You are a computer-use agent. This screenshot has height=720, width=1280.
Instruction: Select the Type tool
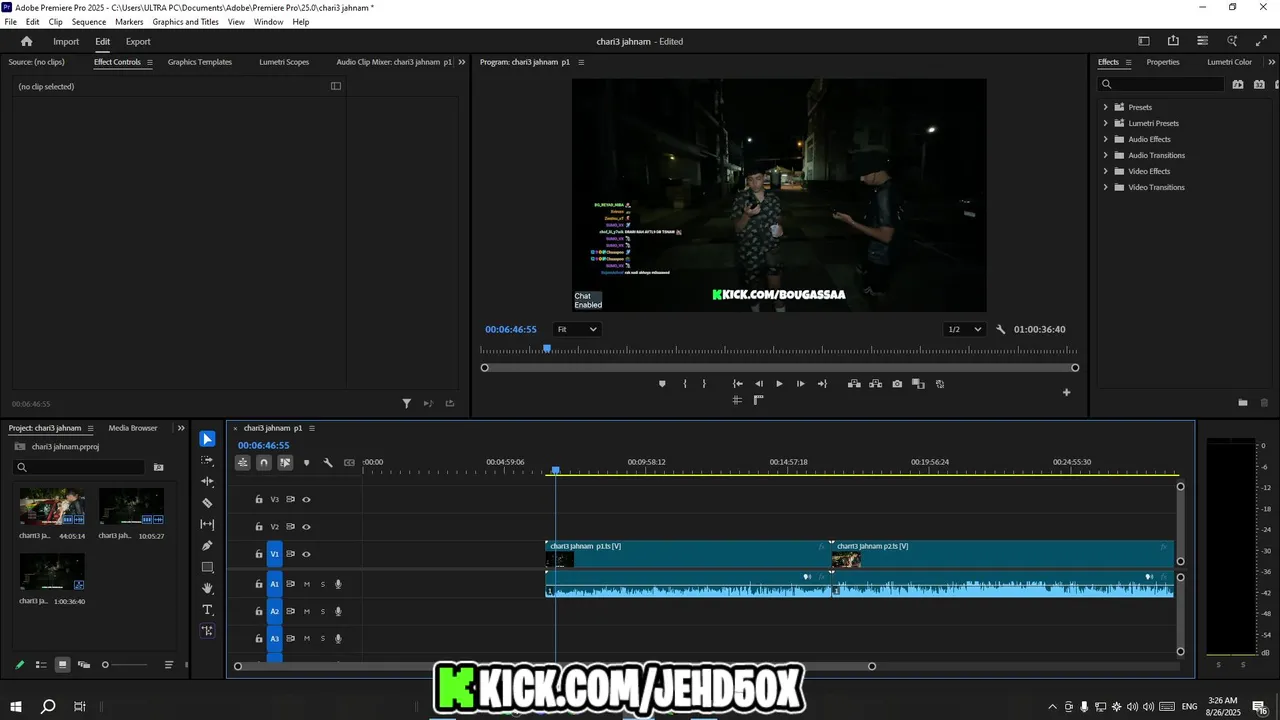point(207,609)
